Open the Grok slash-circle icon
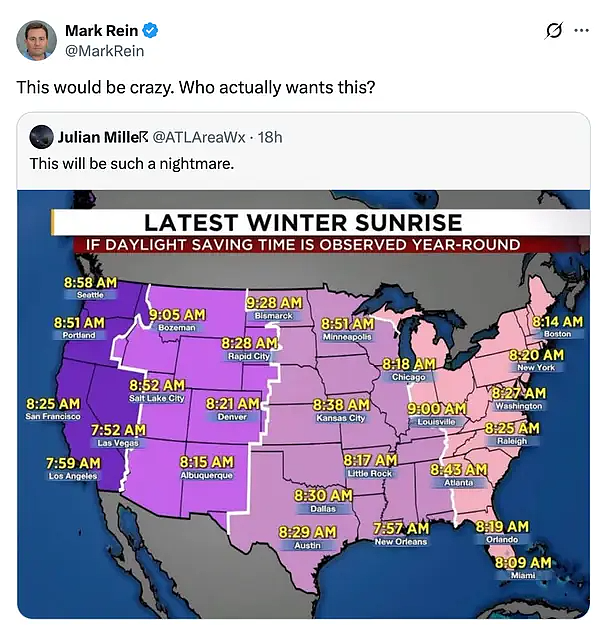This screenshot has width=600, height=625. [x=554, y=31]
